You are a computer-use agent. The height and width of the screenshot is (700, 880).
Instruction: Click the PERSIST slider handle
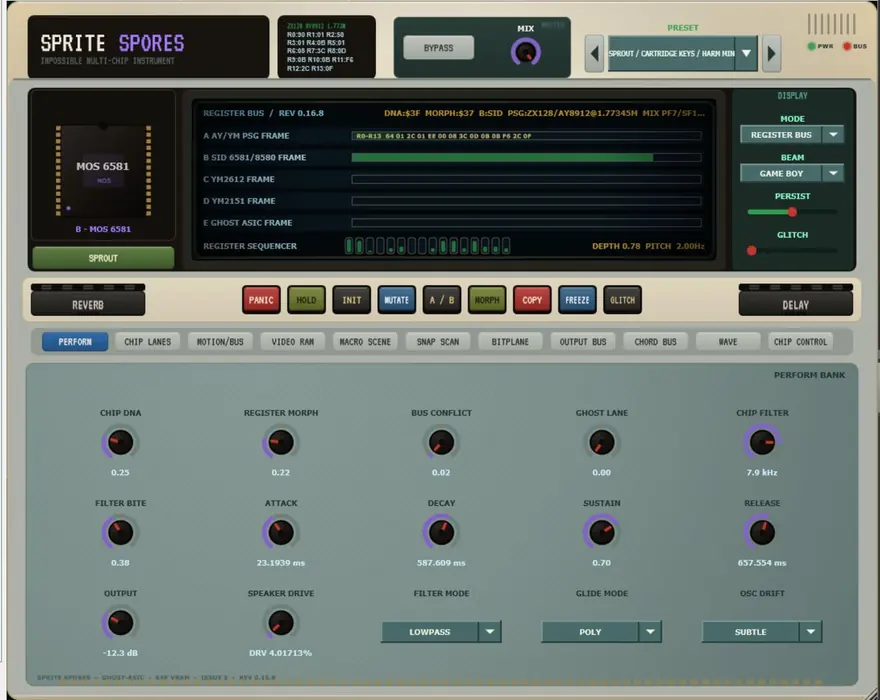click(792, 212)
